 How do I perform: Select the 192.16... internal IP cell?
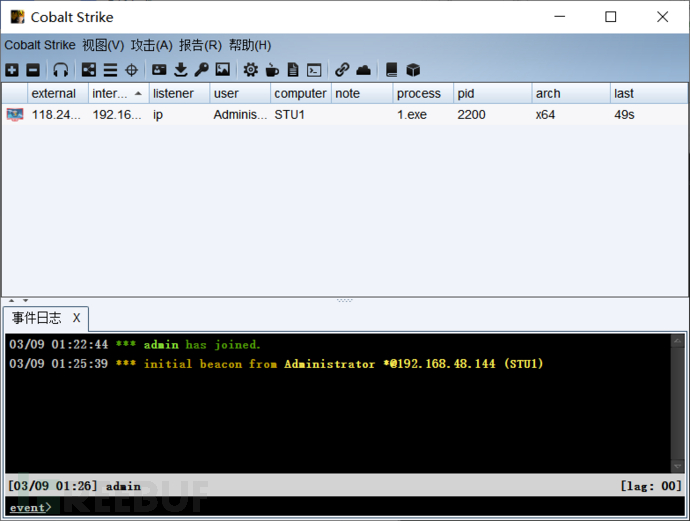pos(117,115)
